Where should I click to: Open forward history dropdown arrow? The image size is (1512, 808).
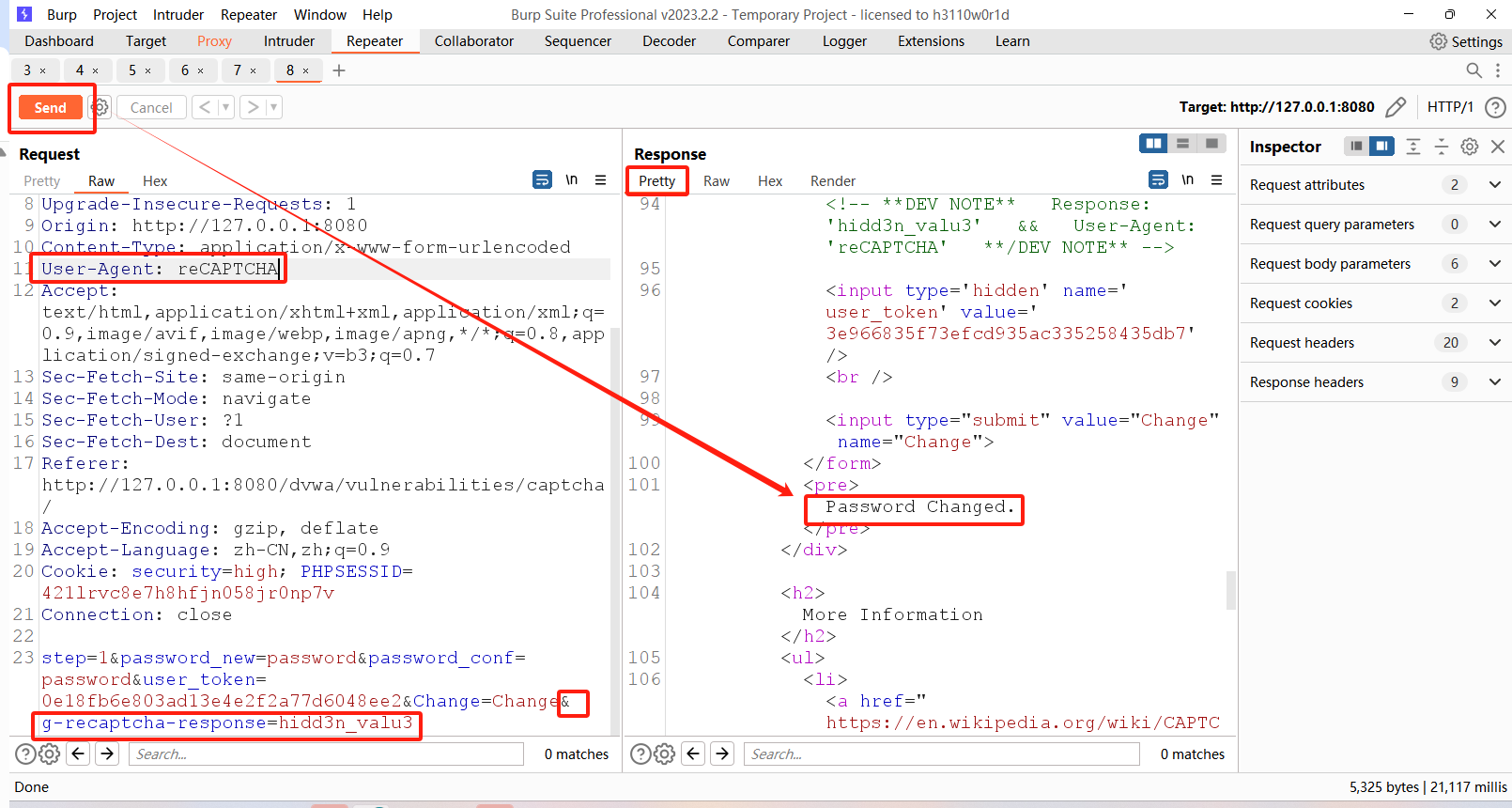273,107
